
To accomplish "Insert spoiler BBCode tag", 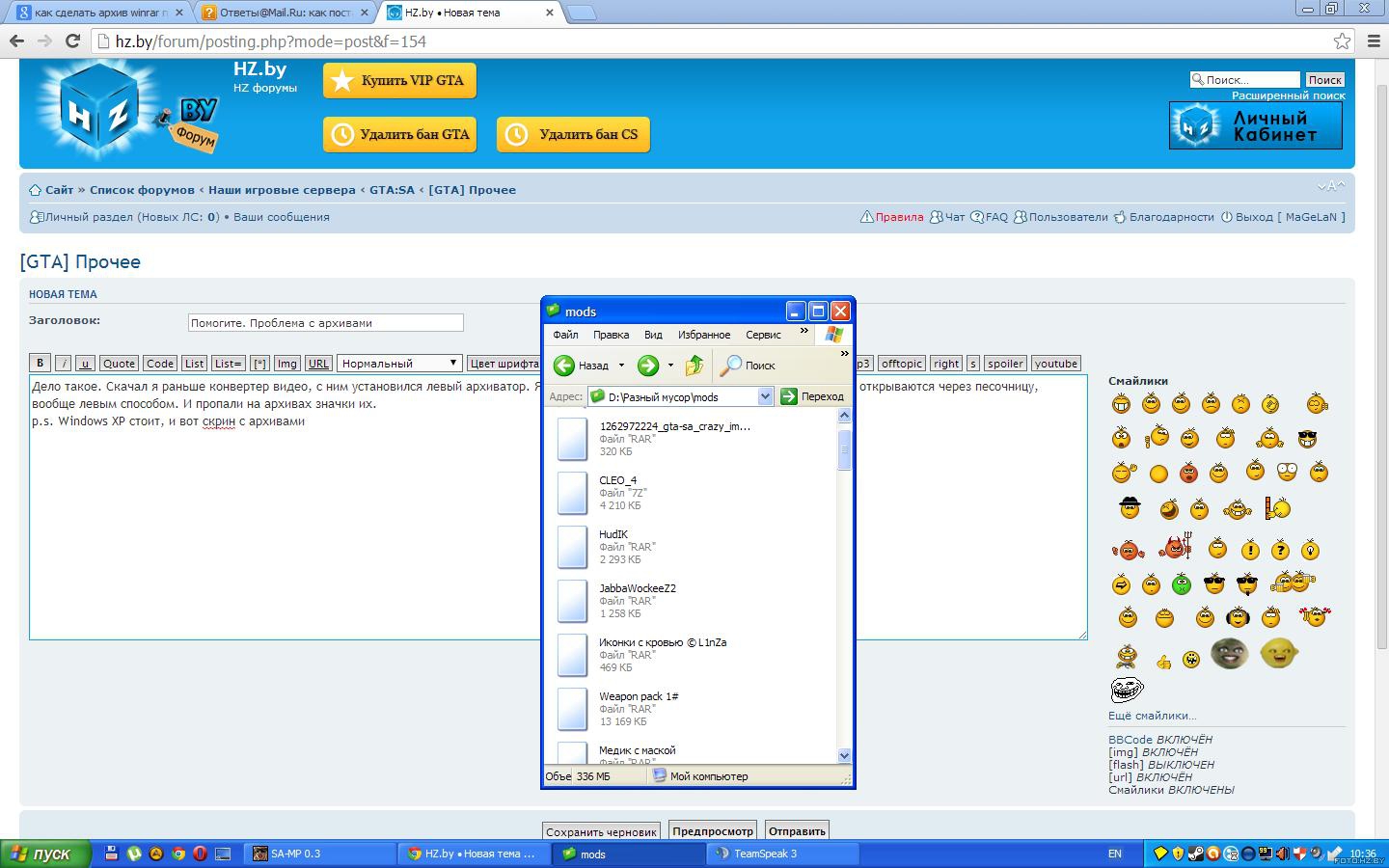I will coord(1005,364).
